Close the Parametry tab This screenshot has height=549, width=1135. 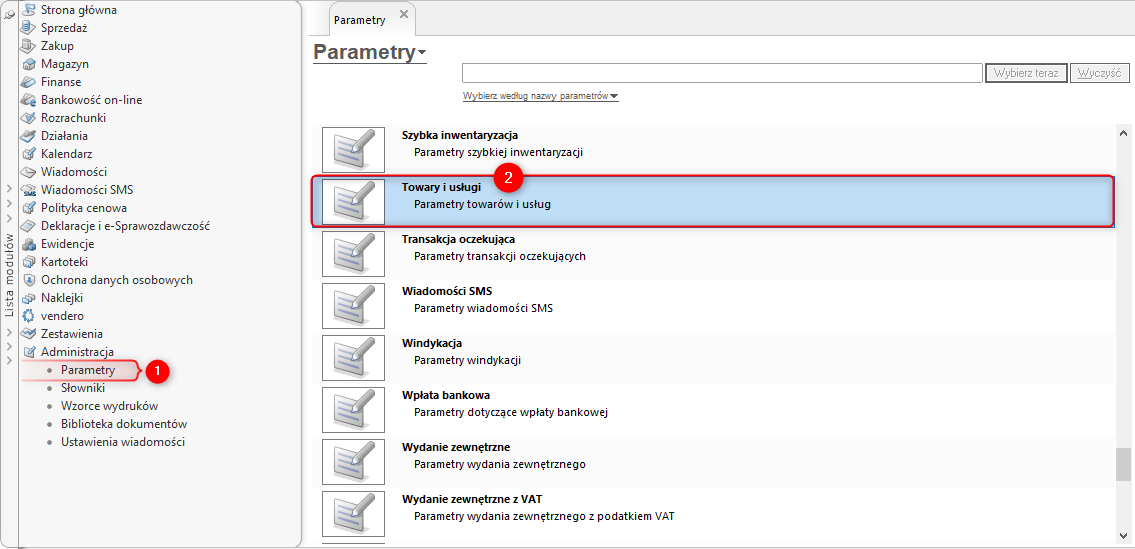coord(403,14)
